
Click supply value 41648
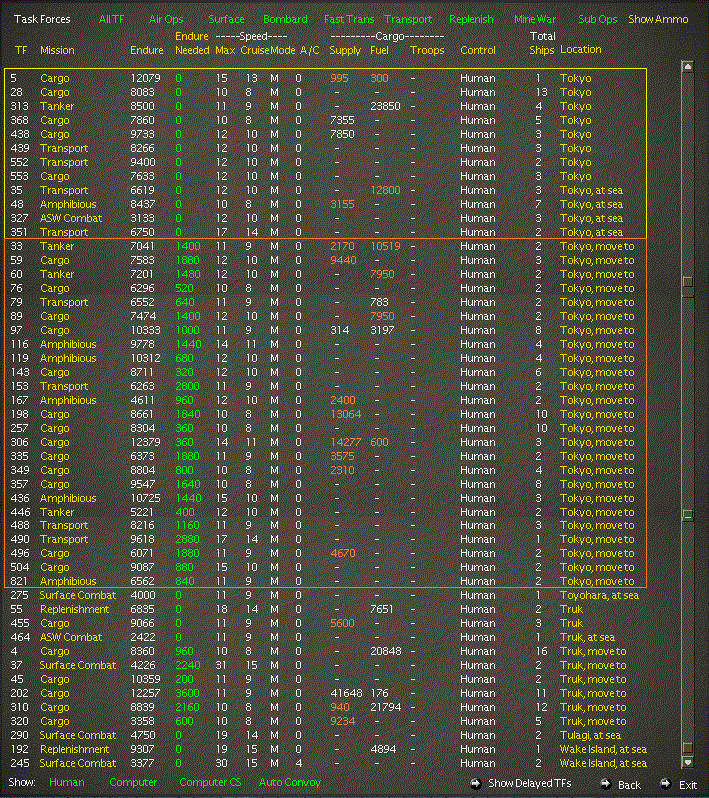point(346,693)
